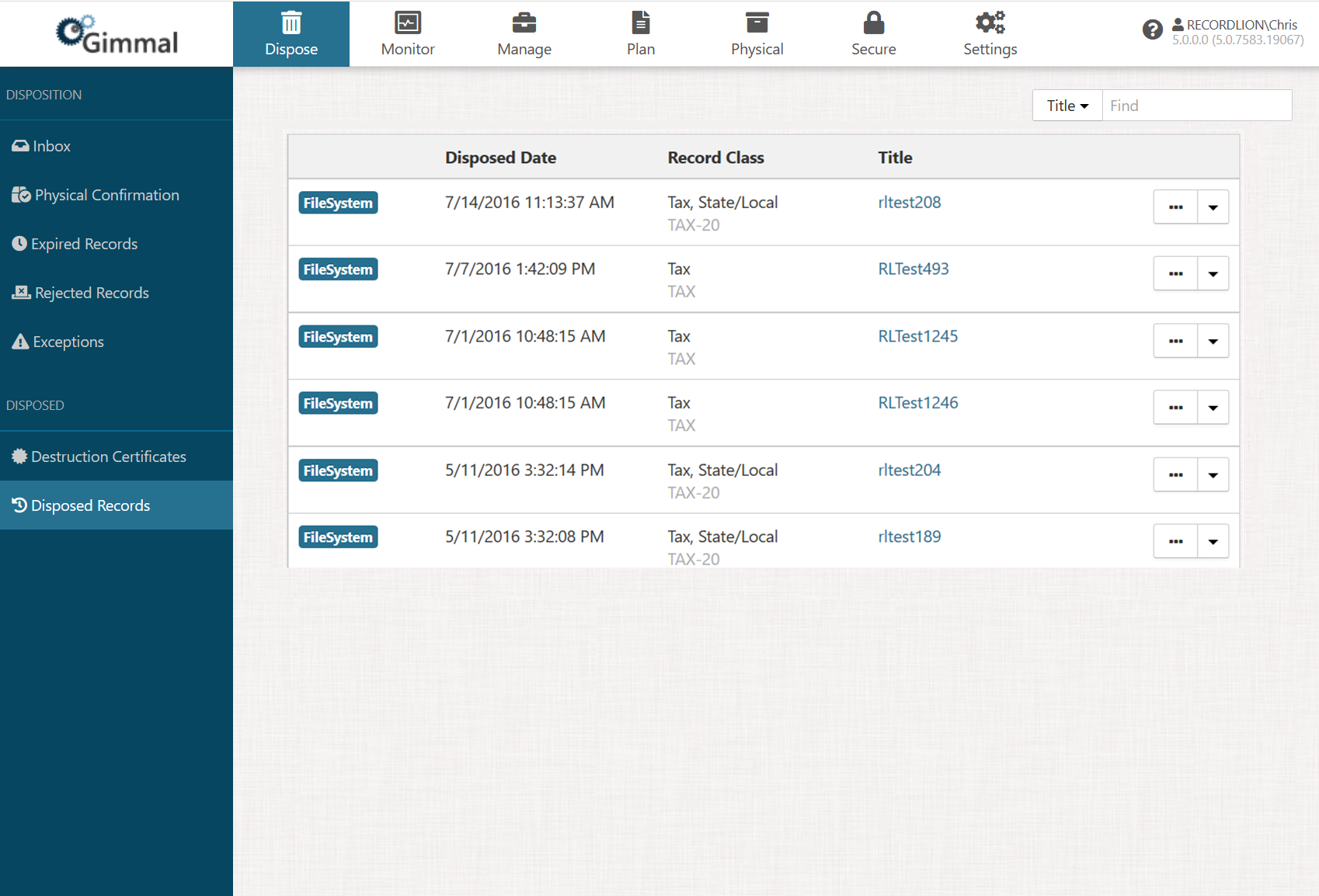Select the Dispose tab

[291, 34]
